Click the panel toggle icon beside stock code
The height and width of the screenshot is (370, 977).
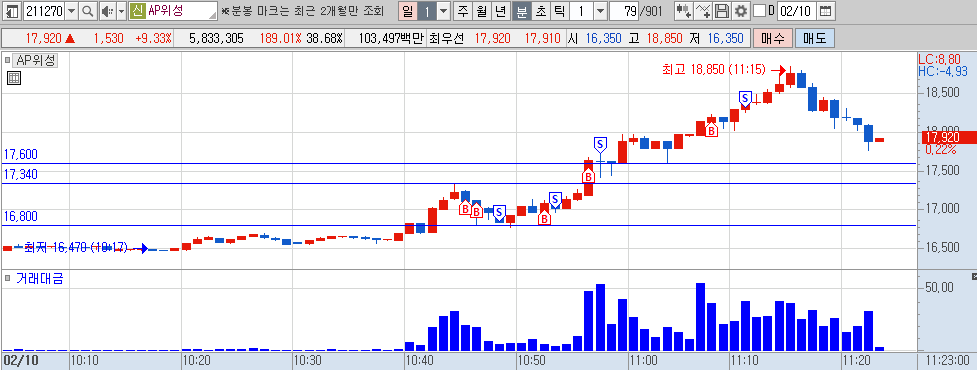pyautogui.click(x=12, y=11)
